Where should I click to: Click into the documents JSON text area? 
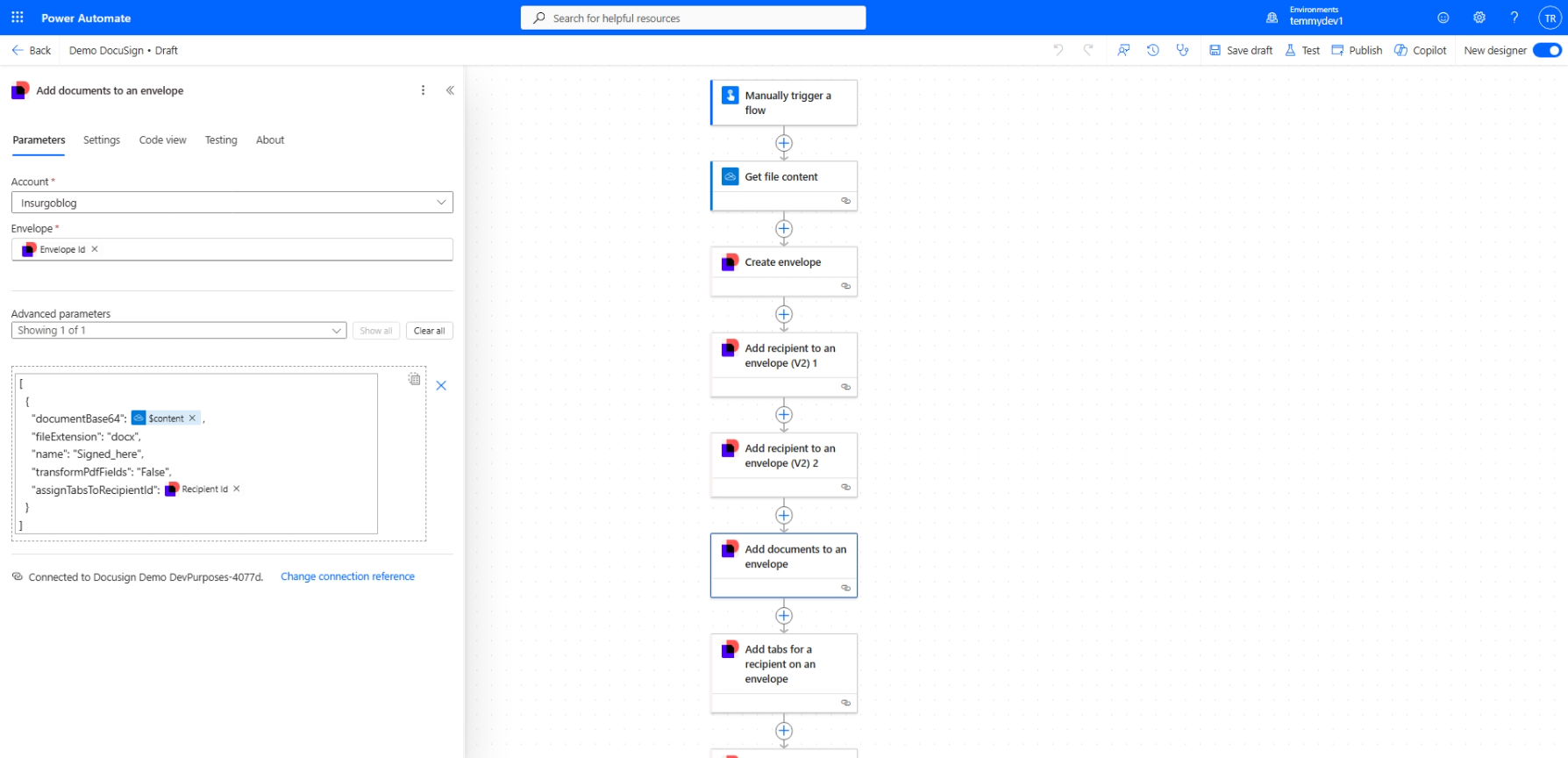tap(196, 454)
